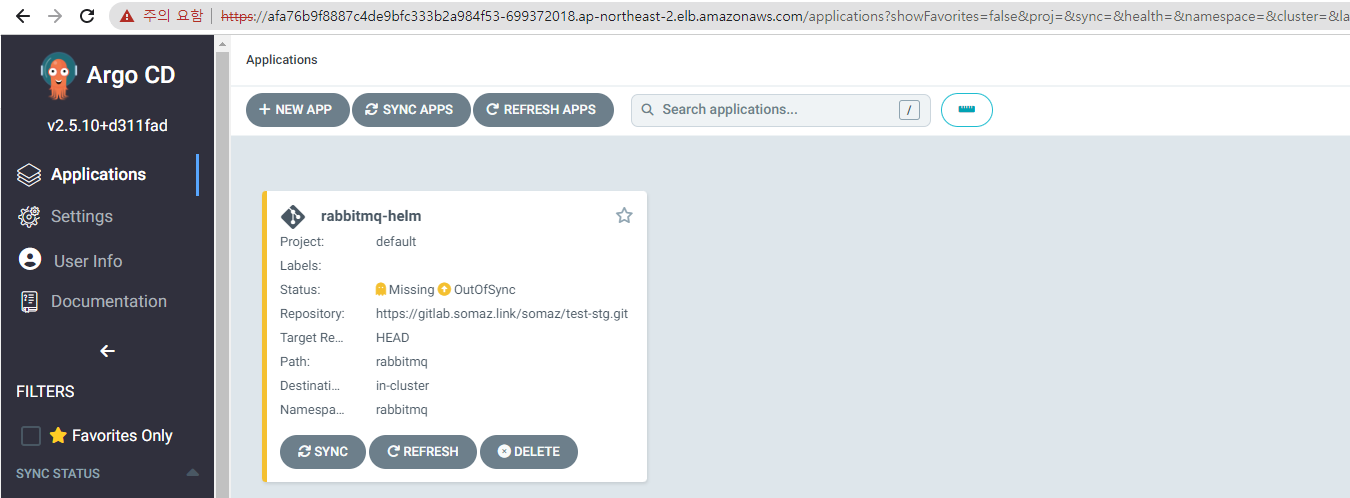
Task: Click the SYNC APPS button
Action: (411, 110)
